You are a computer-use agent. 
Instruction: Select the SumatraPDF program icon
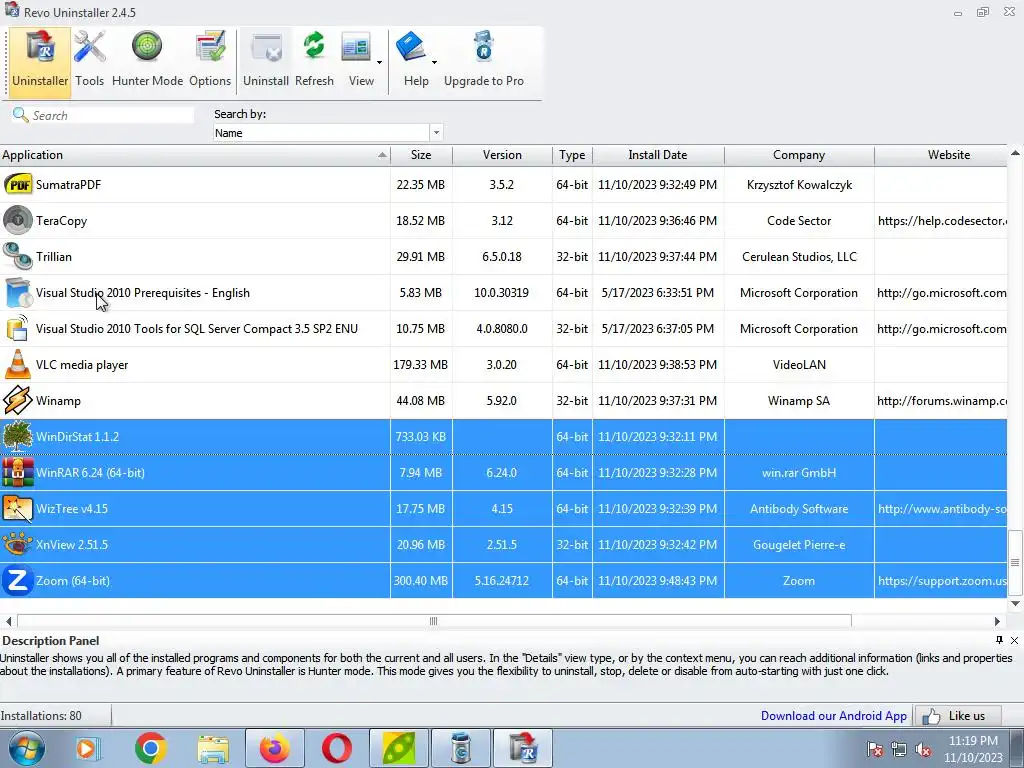(18, 185)
